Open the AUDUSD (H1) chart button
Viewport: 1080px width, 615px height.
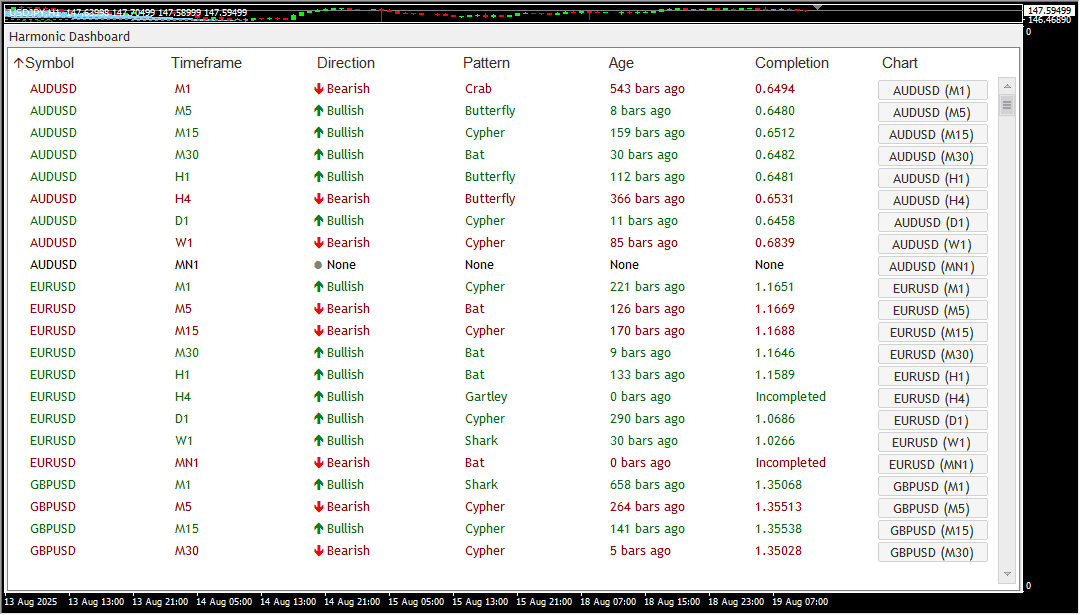click(x=933, y=178)
